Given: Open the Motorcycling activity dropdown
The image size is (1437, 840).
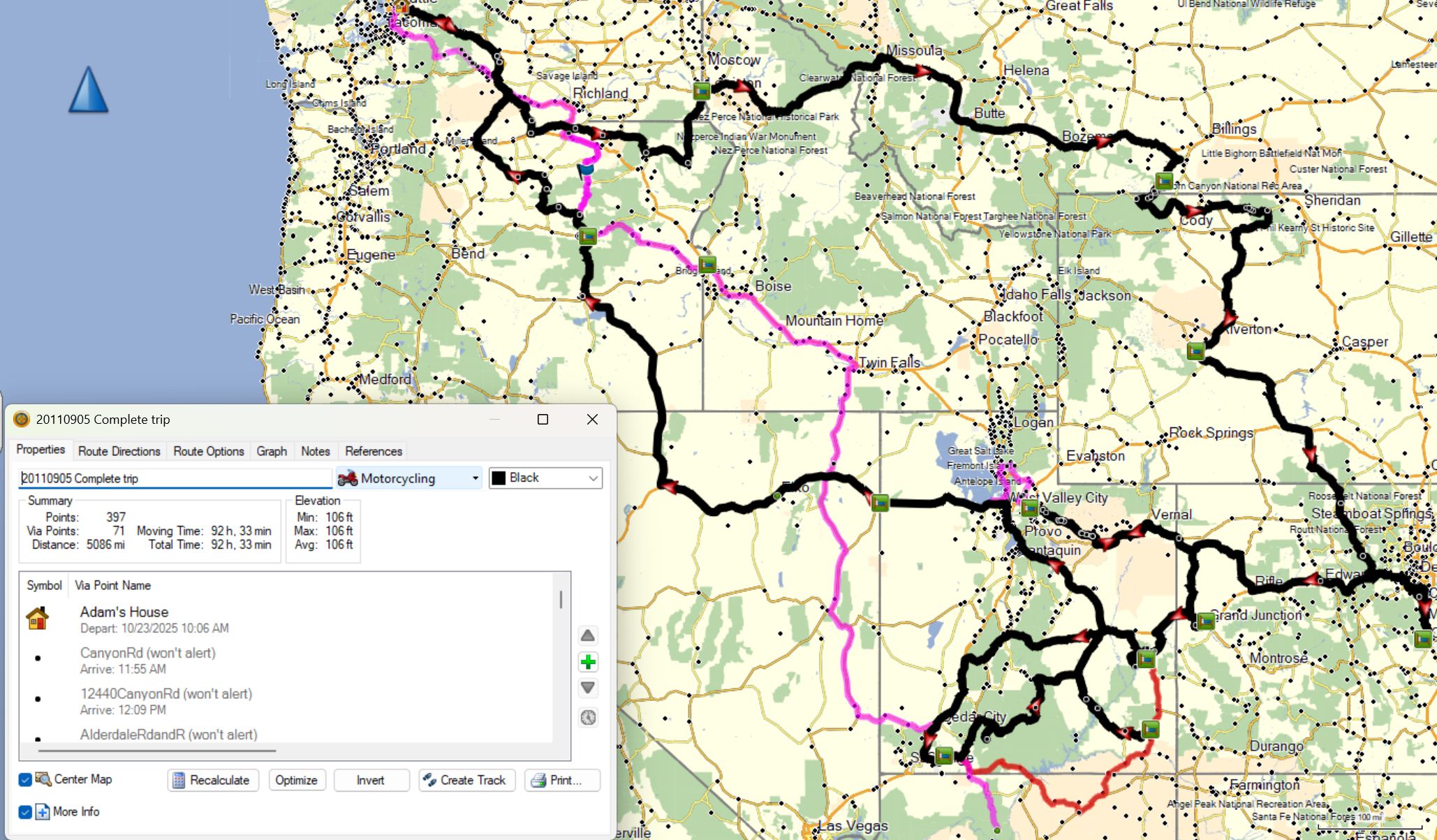Looking at the screenshot, I should [x=409, y=478].
